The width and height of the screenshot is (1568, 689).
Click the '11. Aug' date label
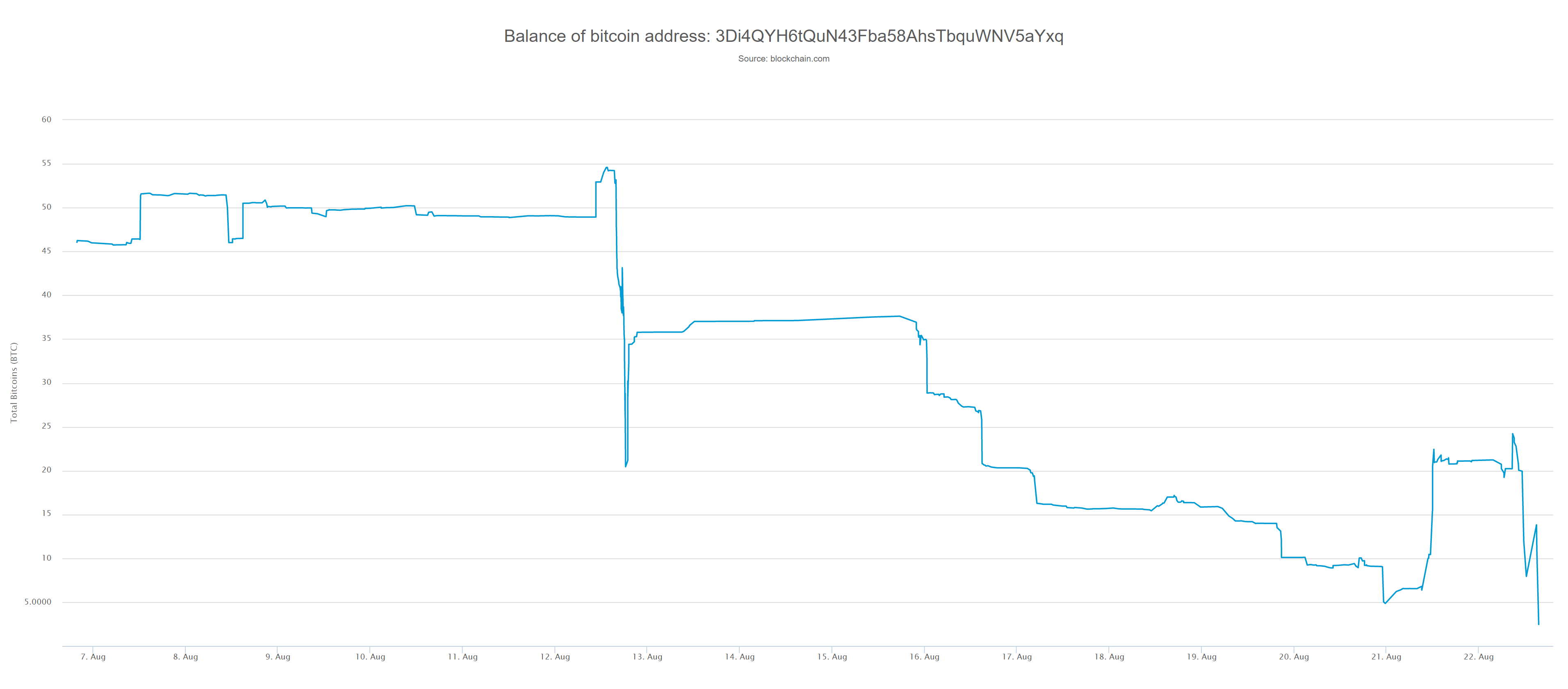[x=463, y=657]
